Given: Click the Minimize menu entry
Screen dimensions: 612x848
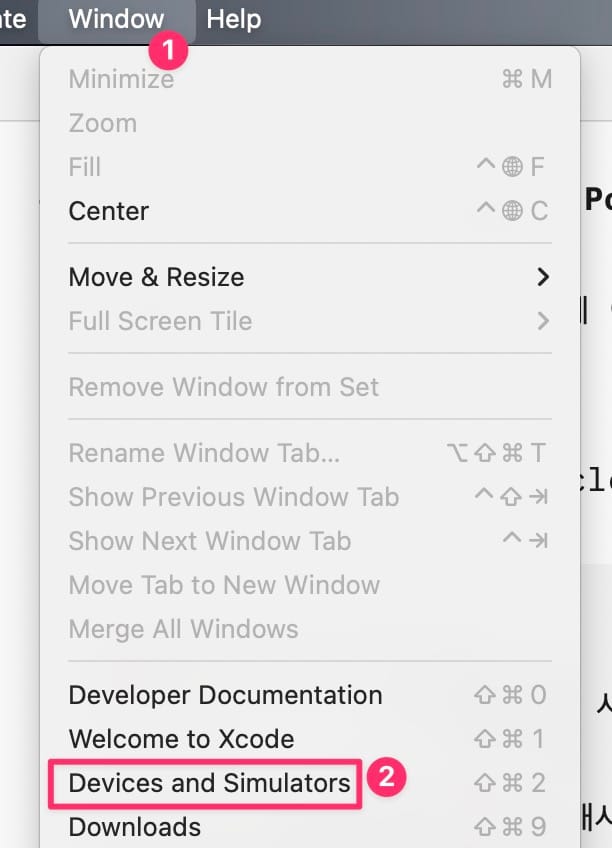Looking at the screenshot, I should (x=309, y=79).
